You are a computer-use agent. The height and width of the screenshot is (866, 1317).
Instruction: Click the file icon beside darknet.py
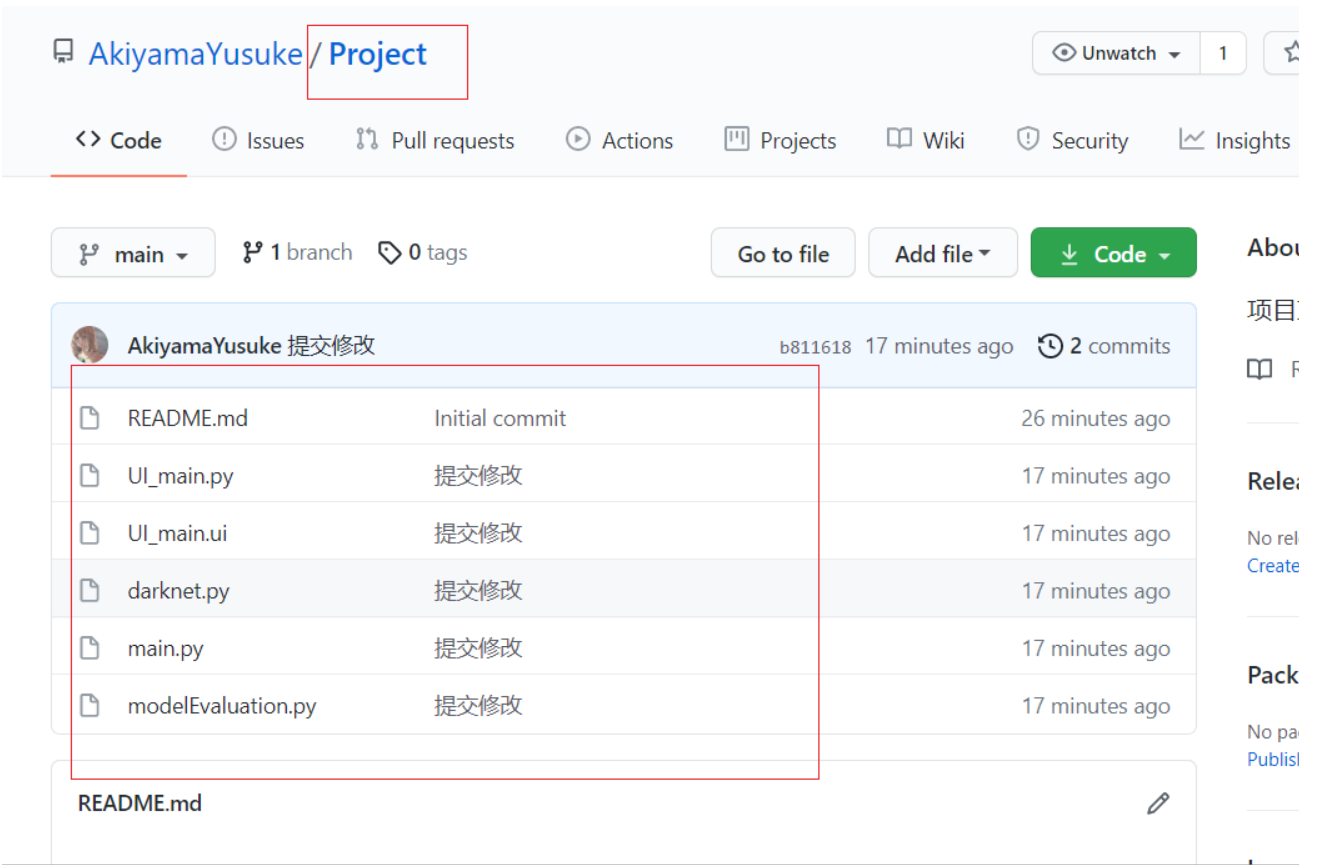tap(90, 590)
